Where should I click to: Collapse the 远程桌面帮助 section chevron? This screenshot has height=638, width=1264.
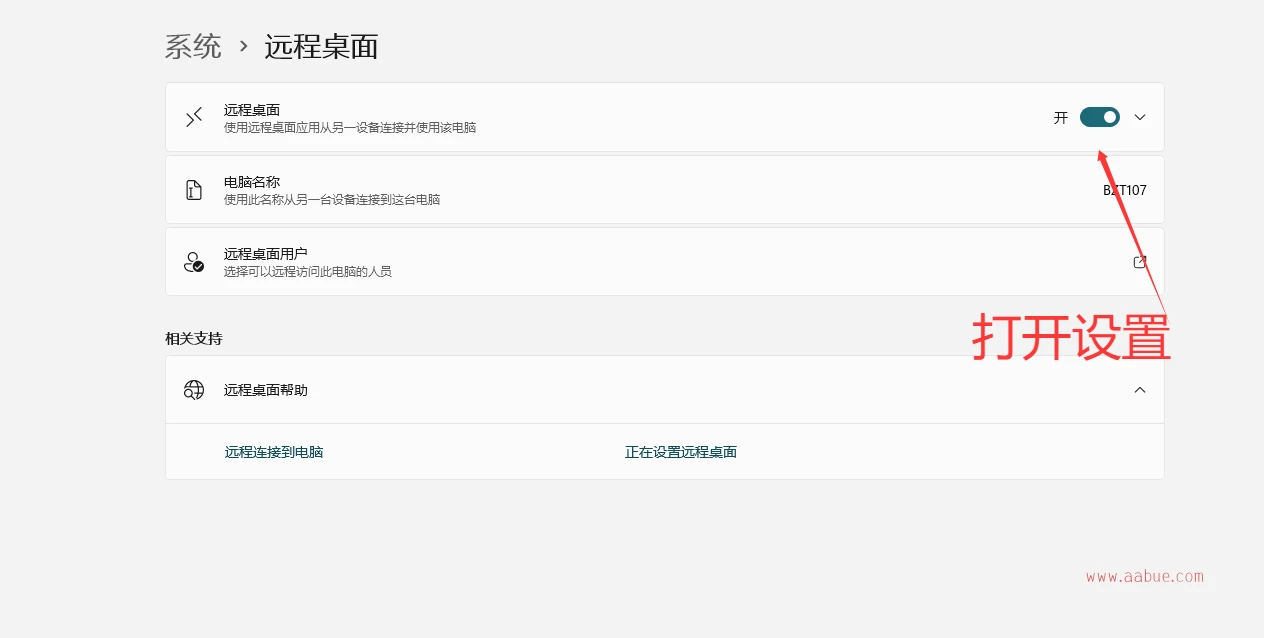pos(1140,390)
